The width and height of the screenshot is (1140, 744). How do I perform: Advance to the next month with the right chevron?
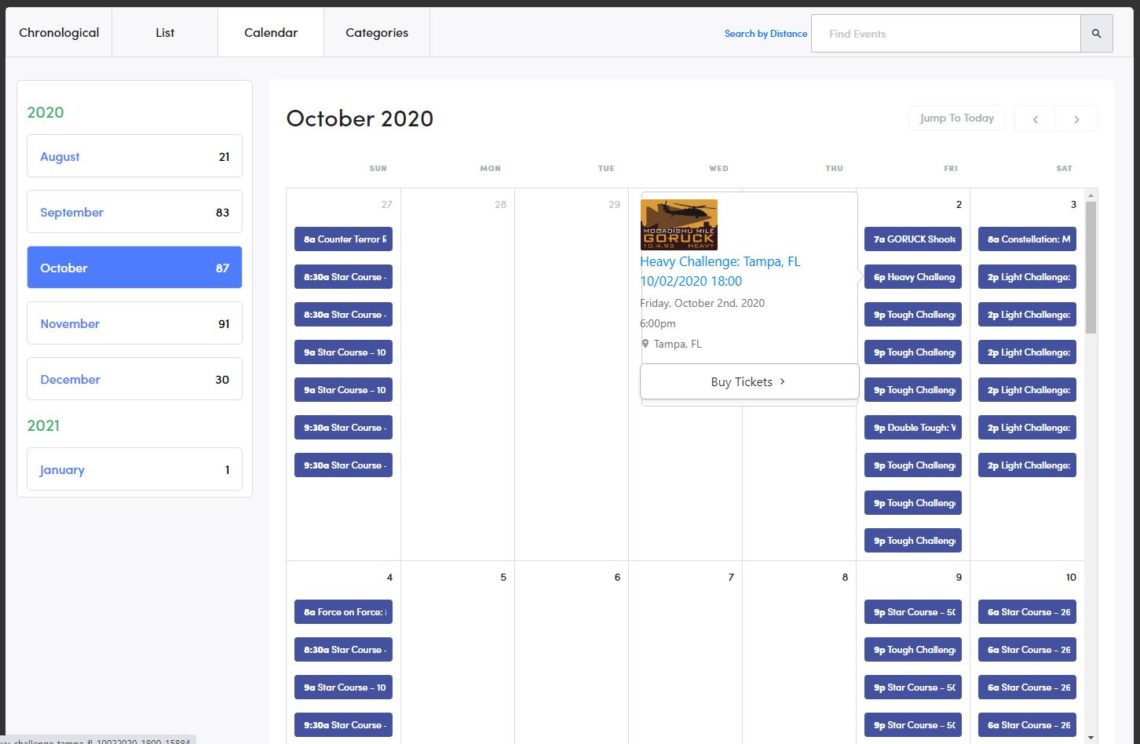[1076, 119]
